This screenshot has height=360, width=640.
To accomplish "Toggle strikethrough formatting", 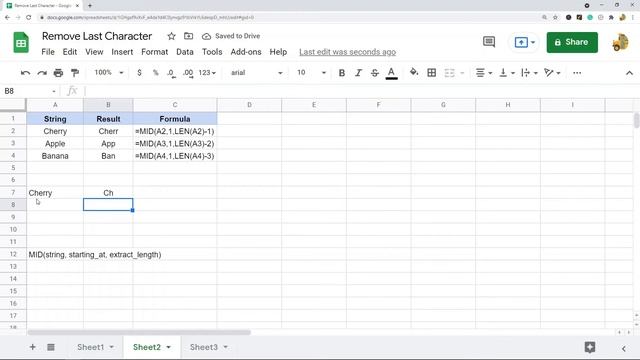I will coord(374,73).
